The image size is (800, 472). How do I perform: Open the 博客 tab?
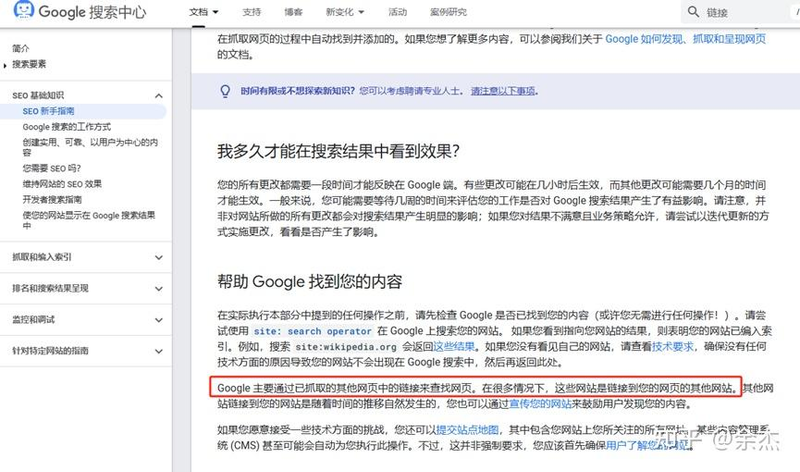pos(293,12)
